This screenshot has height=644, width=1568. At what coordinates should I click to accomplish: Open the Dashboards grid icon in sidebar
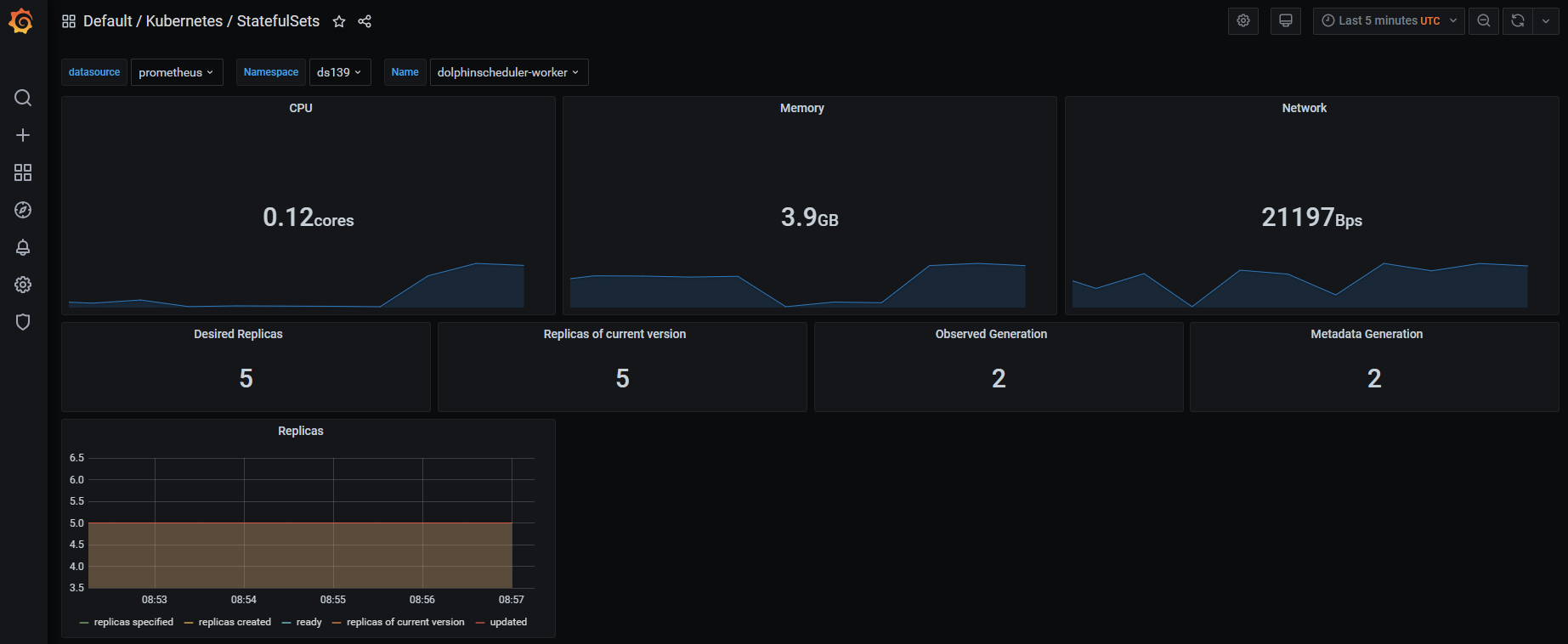(x=23, y=172)
